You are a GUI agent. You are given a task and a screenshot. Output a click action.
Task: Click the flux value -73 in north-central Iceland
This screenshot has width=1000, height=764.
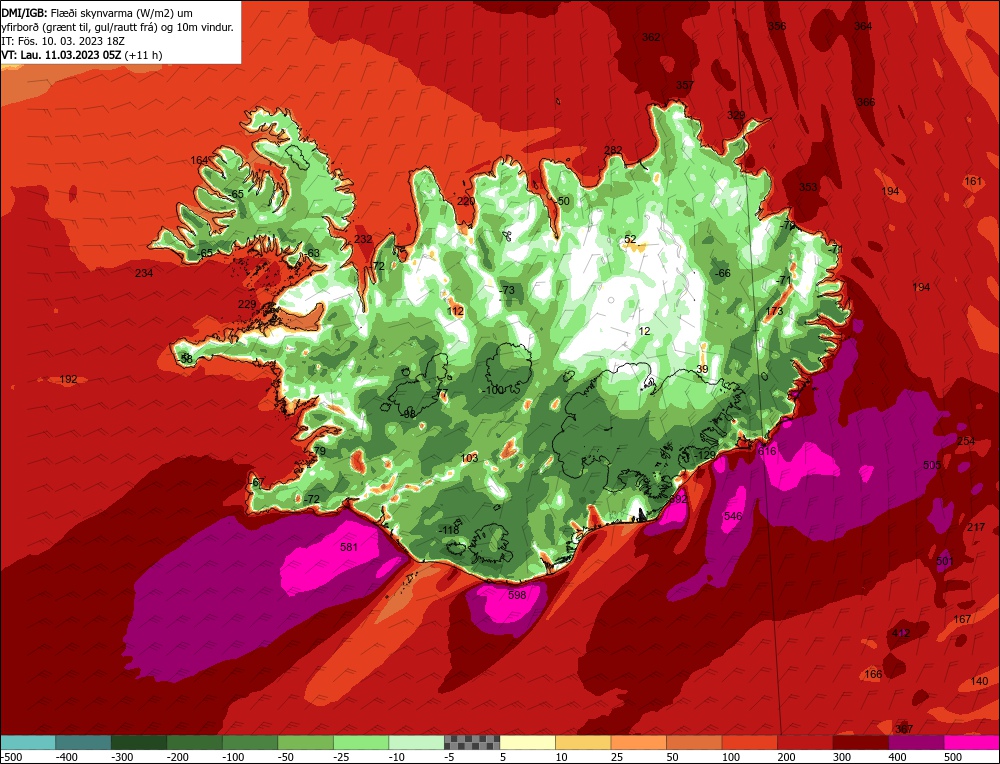506,290
